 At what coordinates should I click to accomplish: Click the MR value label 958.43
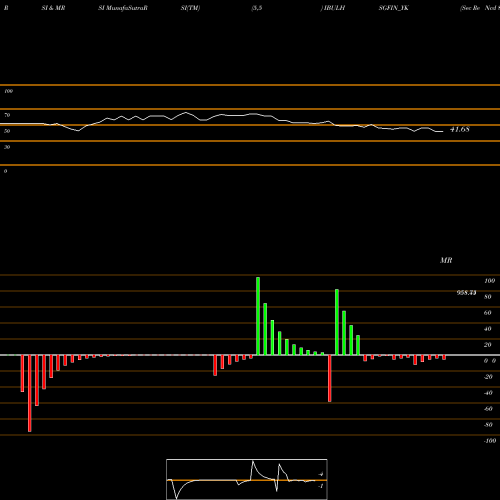[466, 293]
